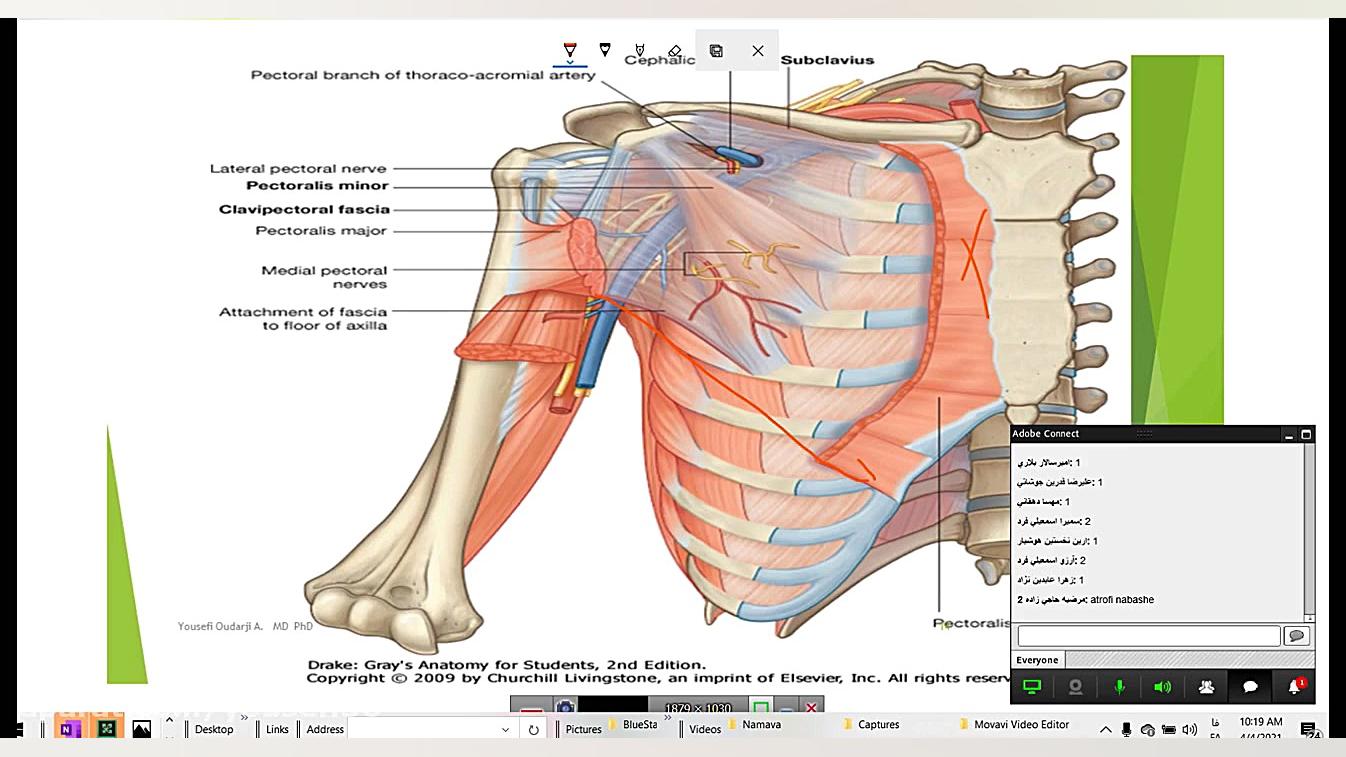
Task: Open the system volume icon
Action: (x=1189, y=730)
